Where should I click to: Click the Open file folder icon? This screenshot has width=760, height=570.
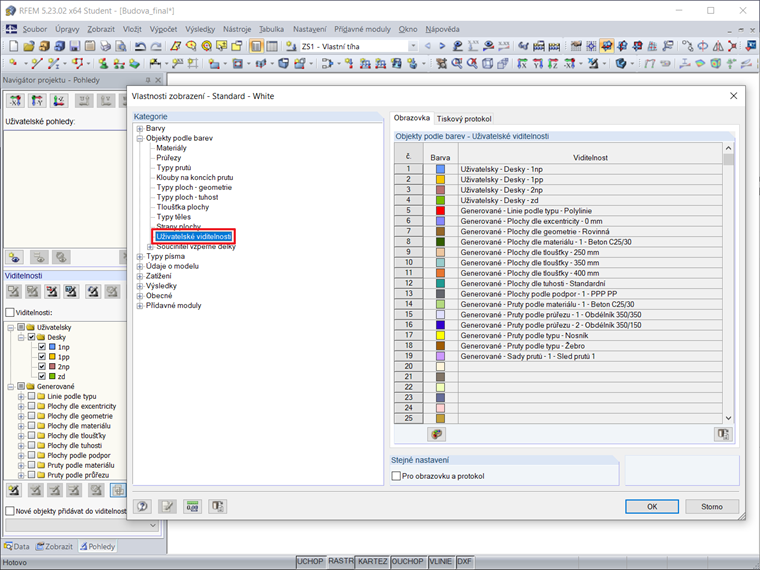pos(29,47)
